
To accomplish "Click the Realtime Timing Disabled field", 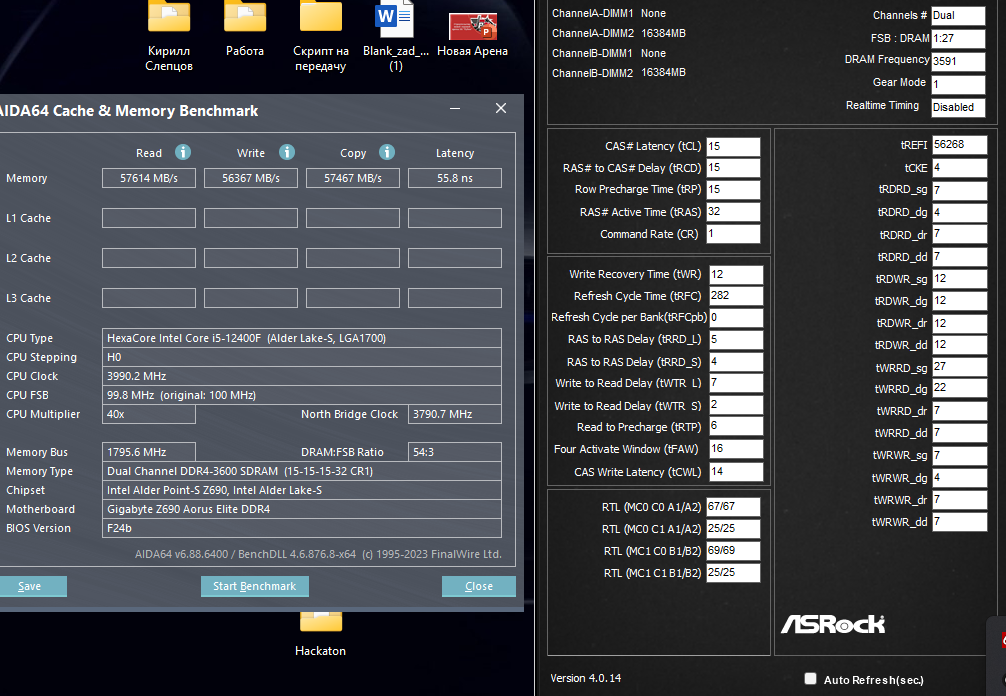I will coord(958,107).
